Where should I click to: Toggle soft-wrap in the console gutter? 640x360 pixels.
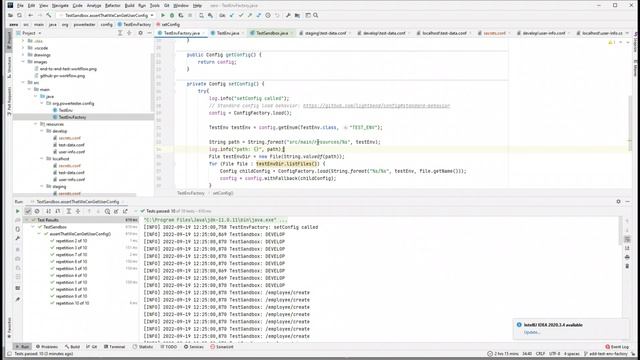(627, 239)
